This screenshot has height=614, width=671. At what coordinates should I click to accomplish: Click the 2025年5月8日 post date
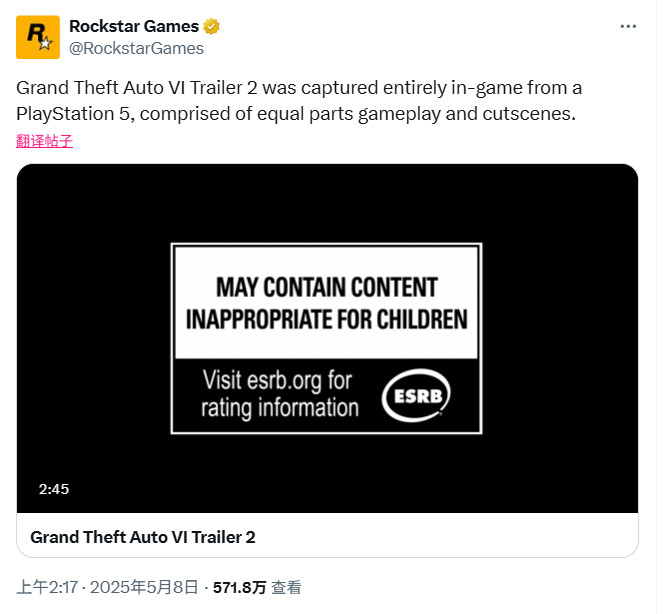coord(146,588)
